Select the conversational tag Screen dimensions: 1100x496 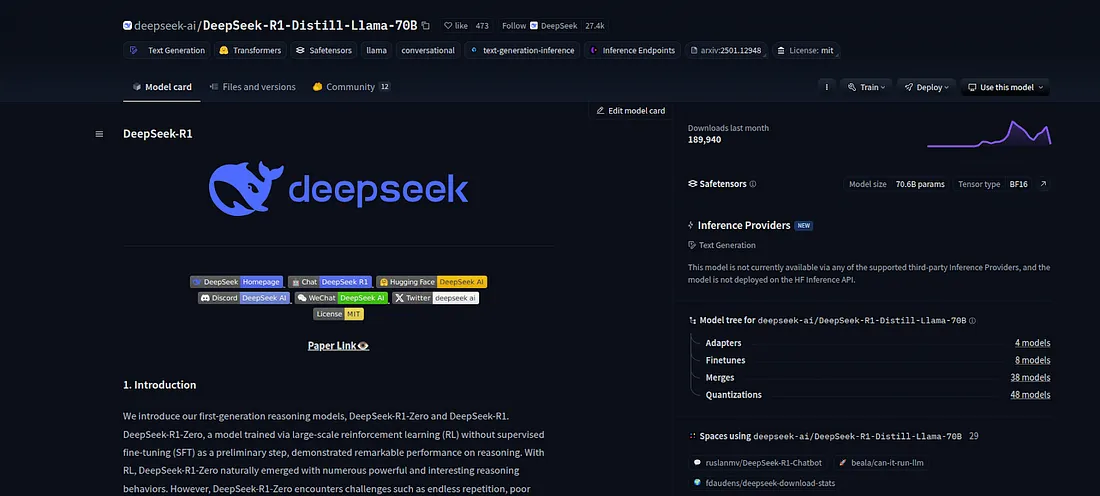pyautogui.click(x=428, y=51)
